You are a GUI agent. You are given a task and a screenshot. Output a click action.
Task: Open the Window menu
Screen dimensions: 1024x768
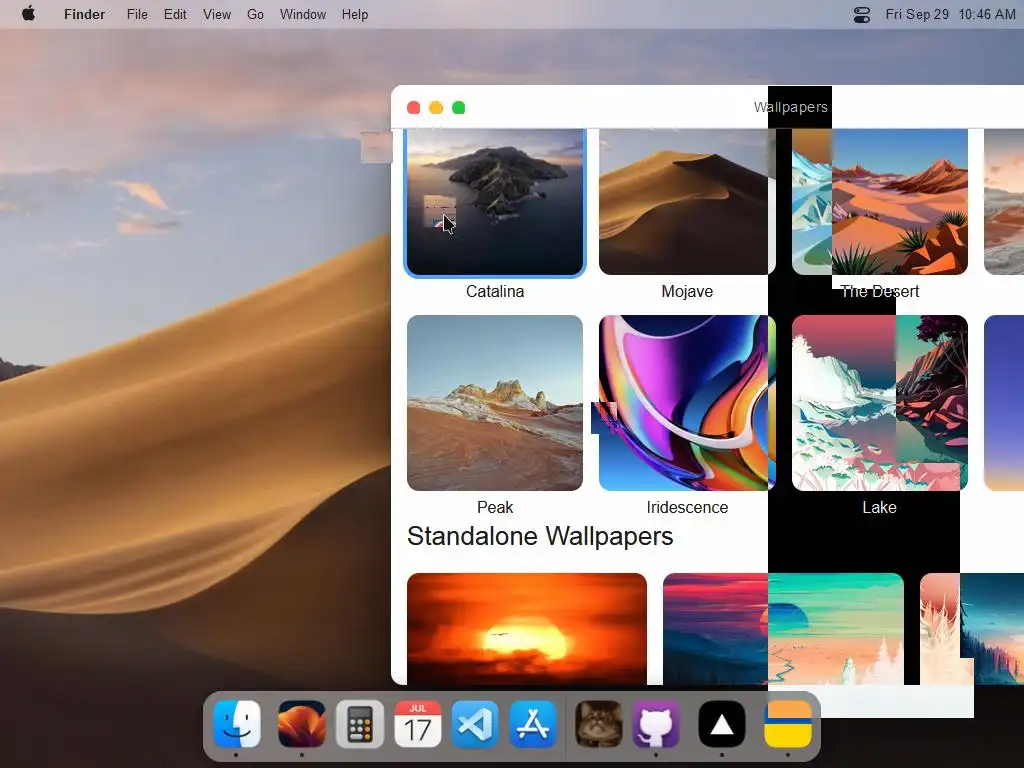coord(303,14)
